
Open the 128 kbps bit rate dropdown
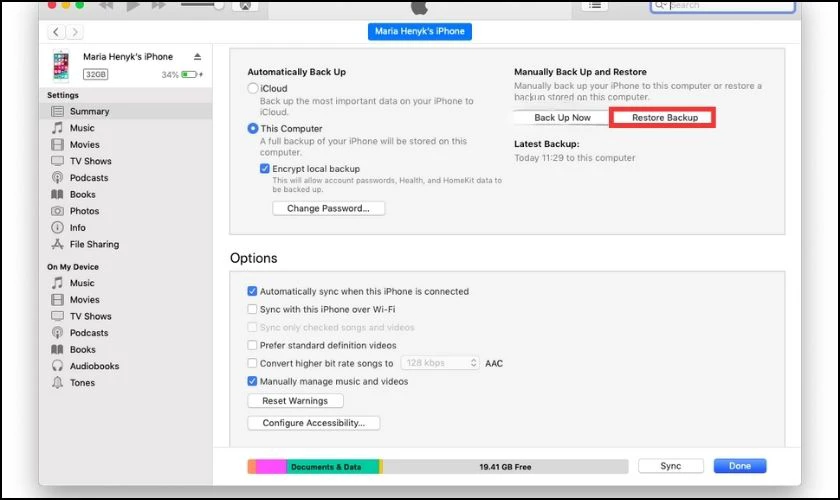[x=439, y=363]
